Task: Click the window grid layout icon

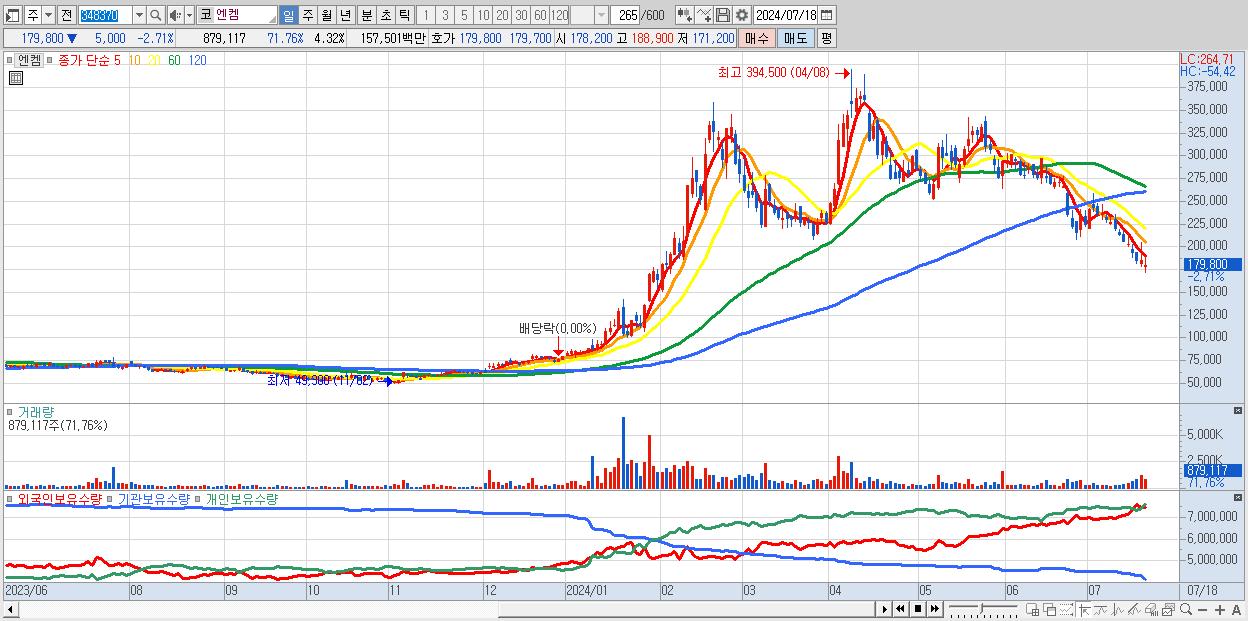Action: tap(1032, 609)
